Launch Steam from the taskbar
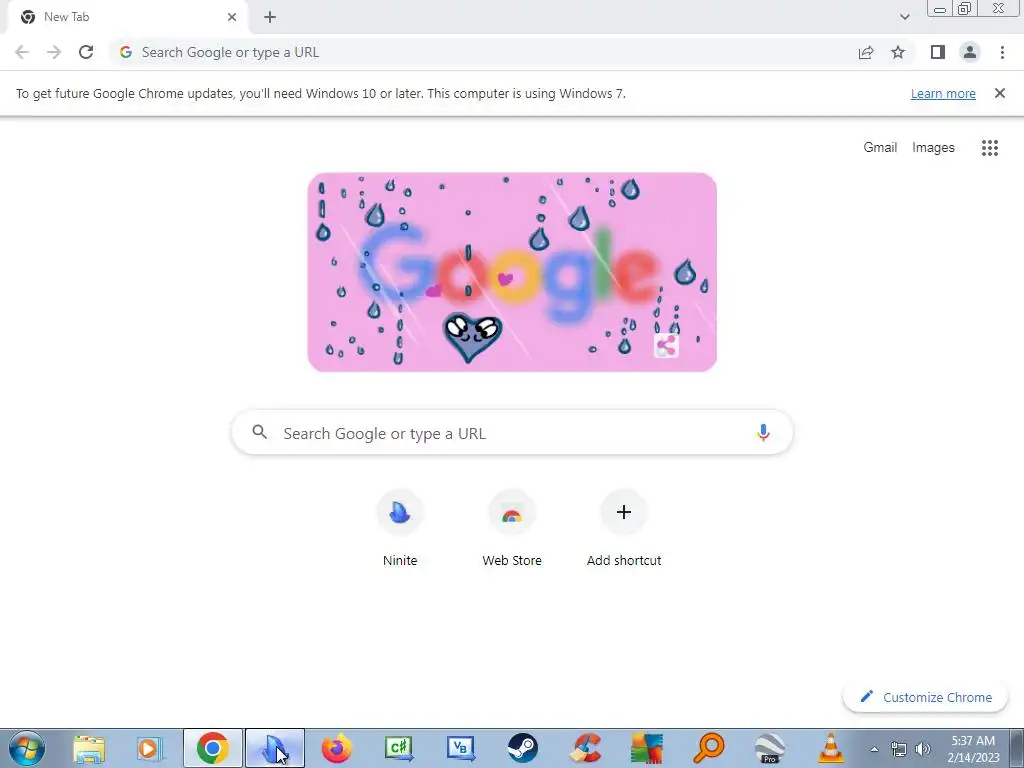Viewport: 1024px width, 768px height. click(x=522, y=748)
